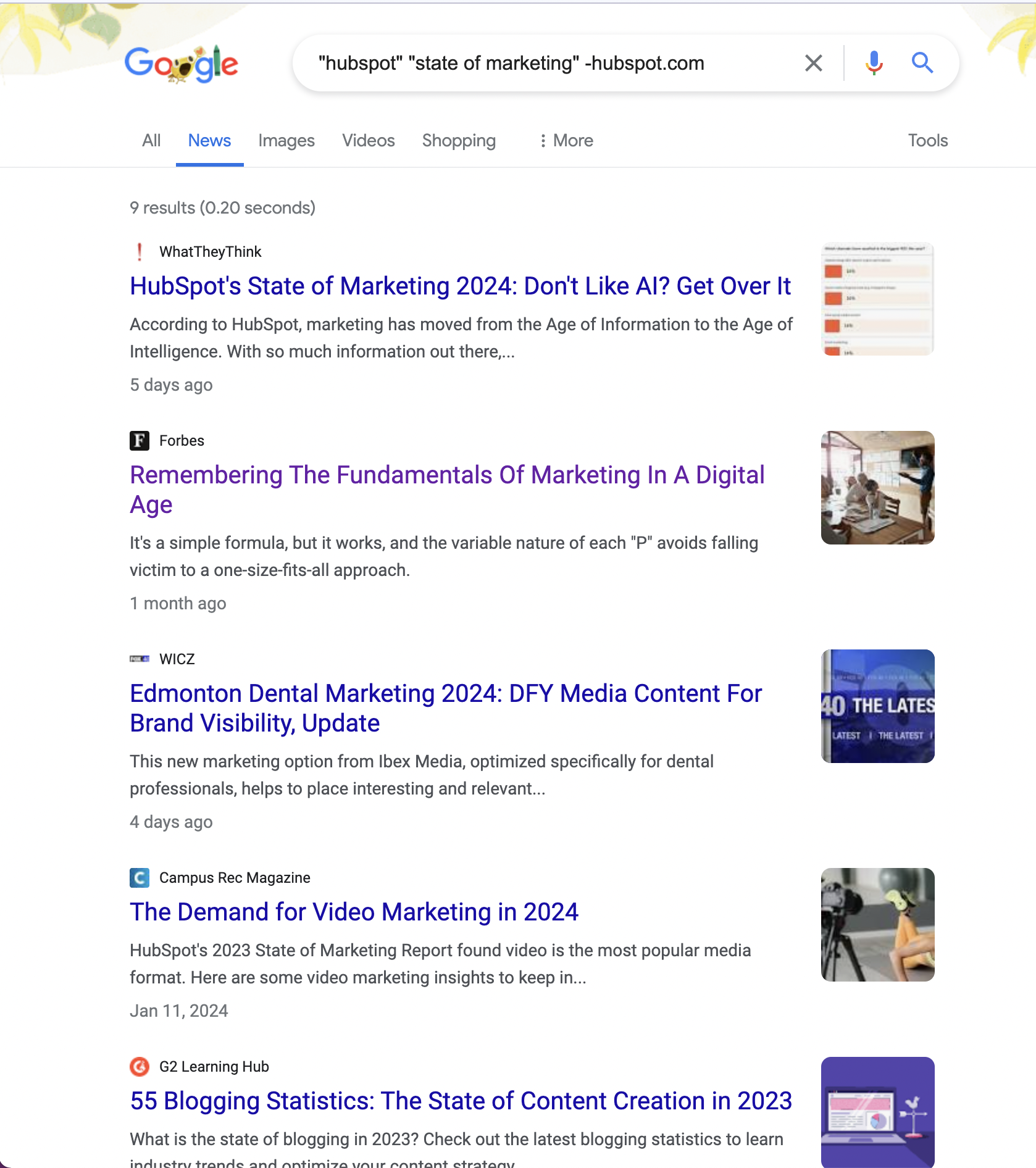
Task: Click the 'According to HubSpot' snippet
Action: click(x=461, y=338)
